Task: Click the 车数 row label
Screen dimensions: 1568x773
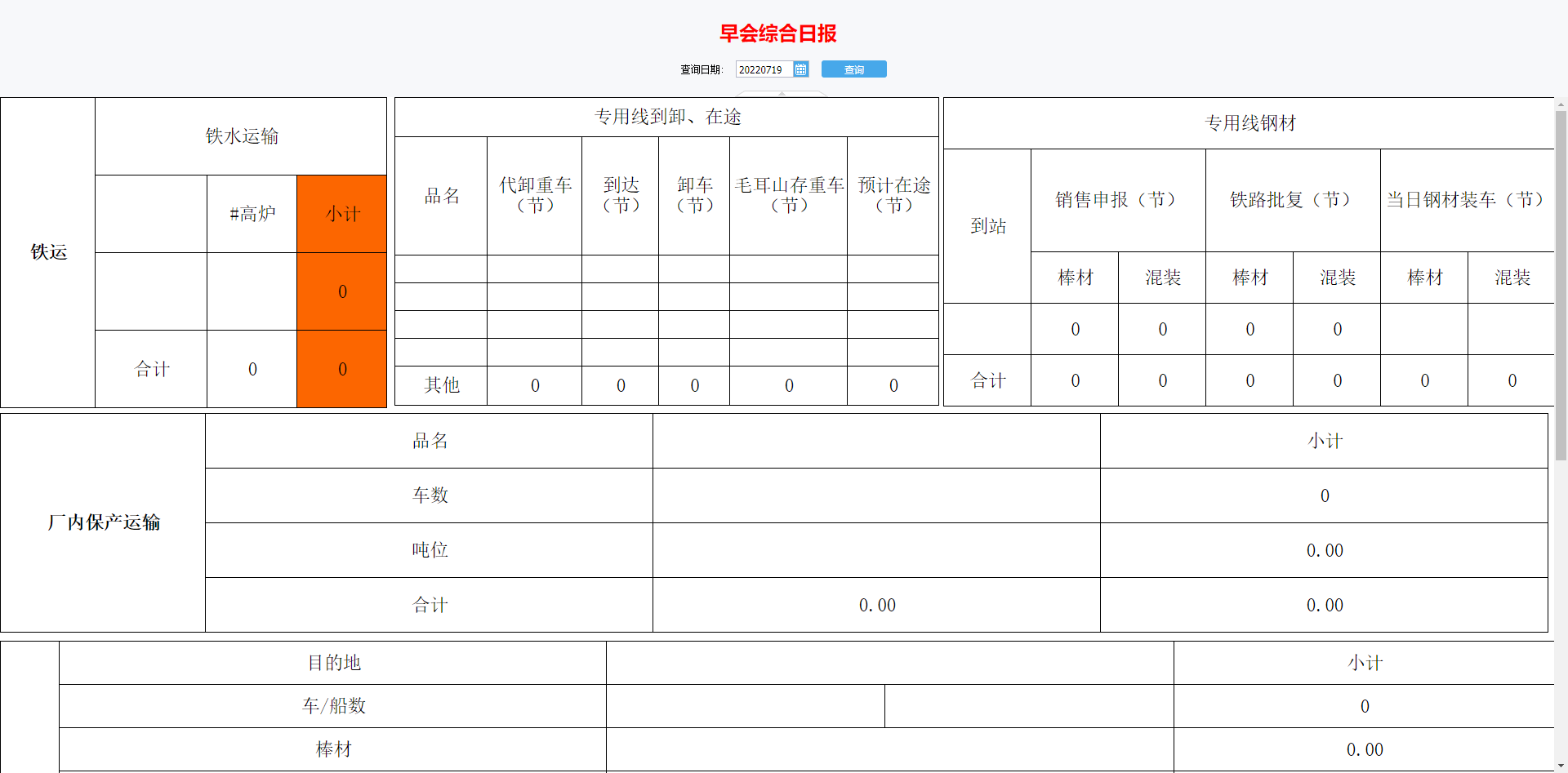Action: coord(430,495)
